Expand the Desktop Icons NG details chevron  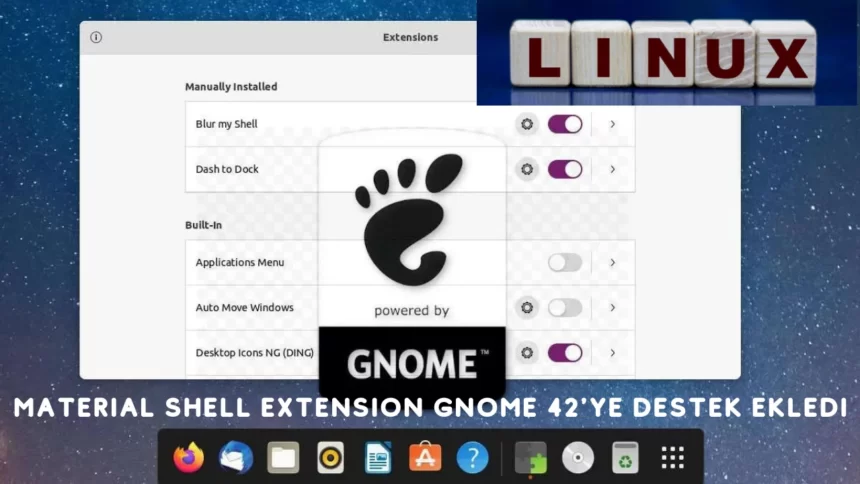pyautogui.click(x=612, y=352)
